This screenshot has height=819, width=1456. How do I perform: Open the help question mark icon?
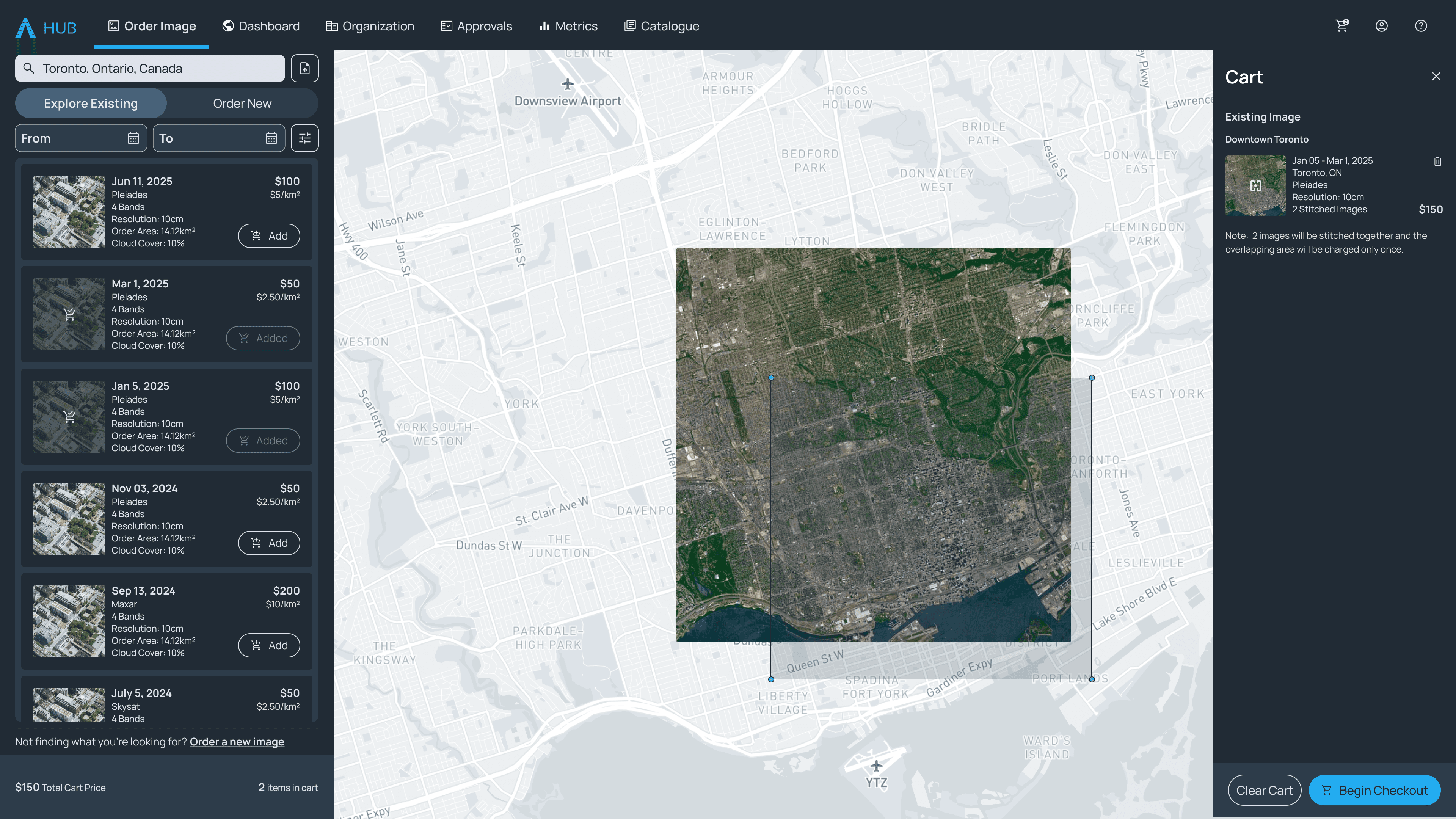point(1421,25)
